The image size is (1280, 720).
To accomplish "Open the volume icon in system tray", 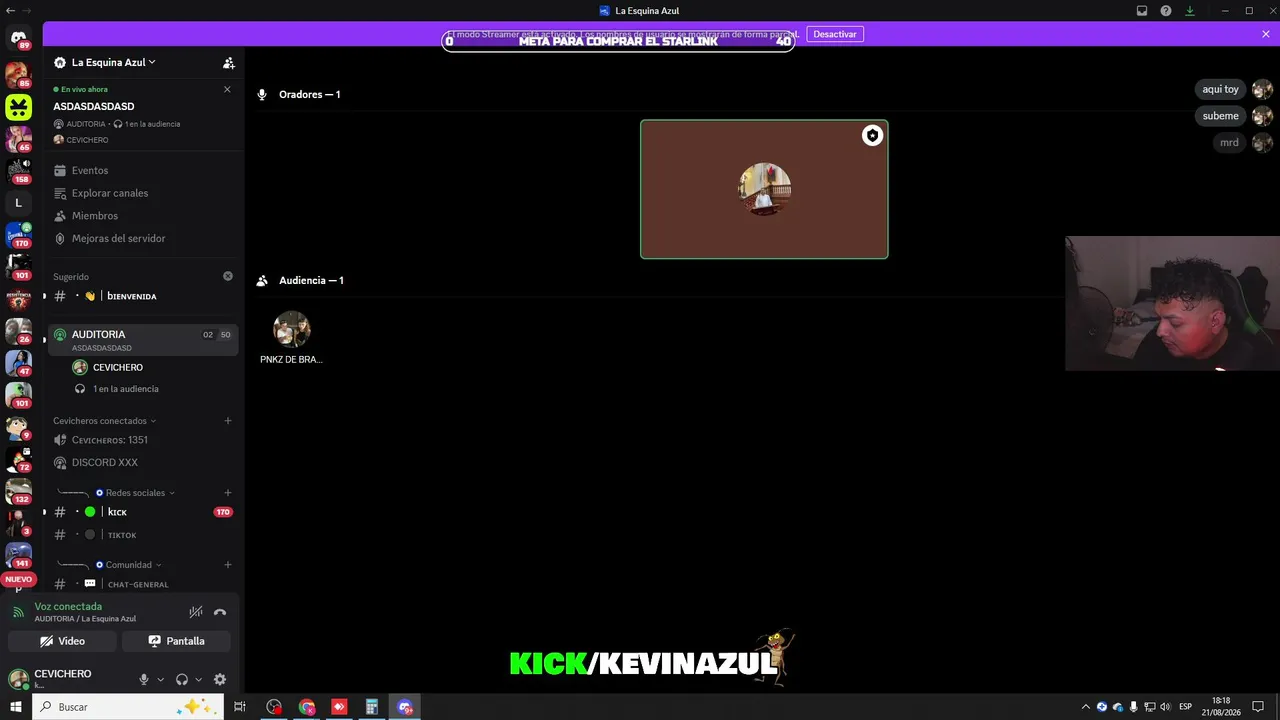I will click(x=1165, y=707).
